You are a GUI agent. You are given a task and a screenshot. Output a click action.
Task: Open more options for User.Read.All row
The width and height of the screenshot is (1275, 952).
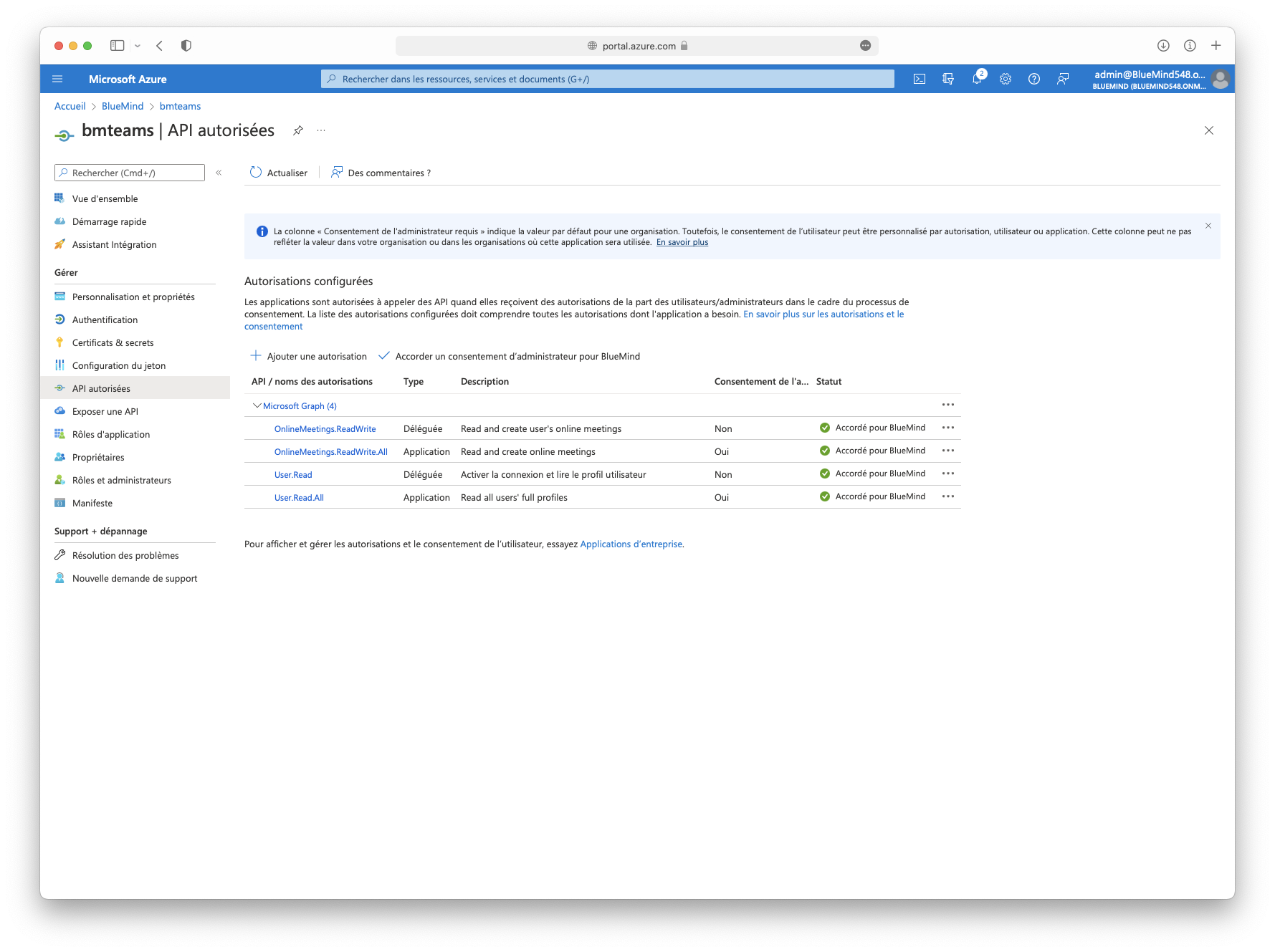point(947,496)
